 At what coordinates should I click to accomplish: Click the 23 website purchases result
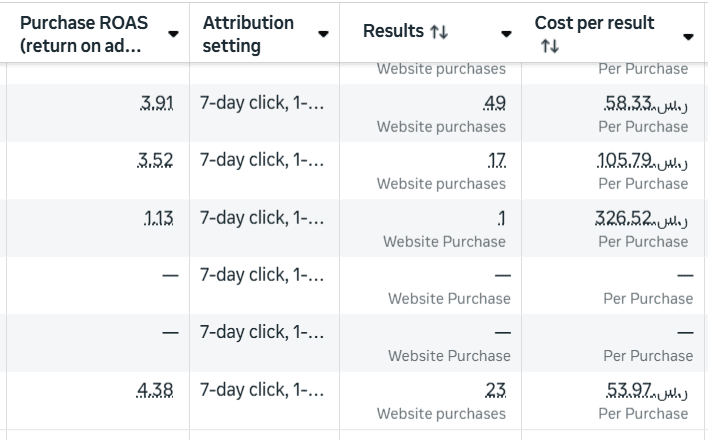pyautogui.click(x=495, y=390)
